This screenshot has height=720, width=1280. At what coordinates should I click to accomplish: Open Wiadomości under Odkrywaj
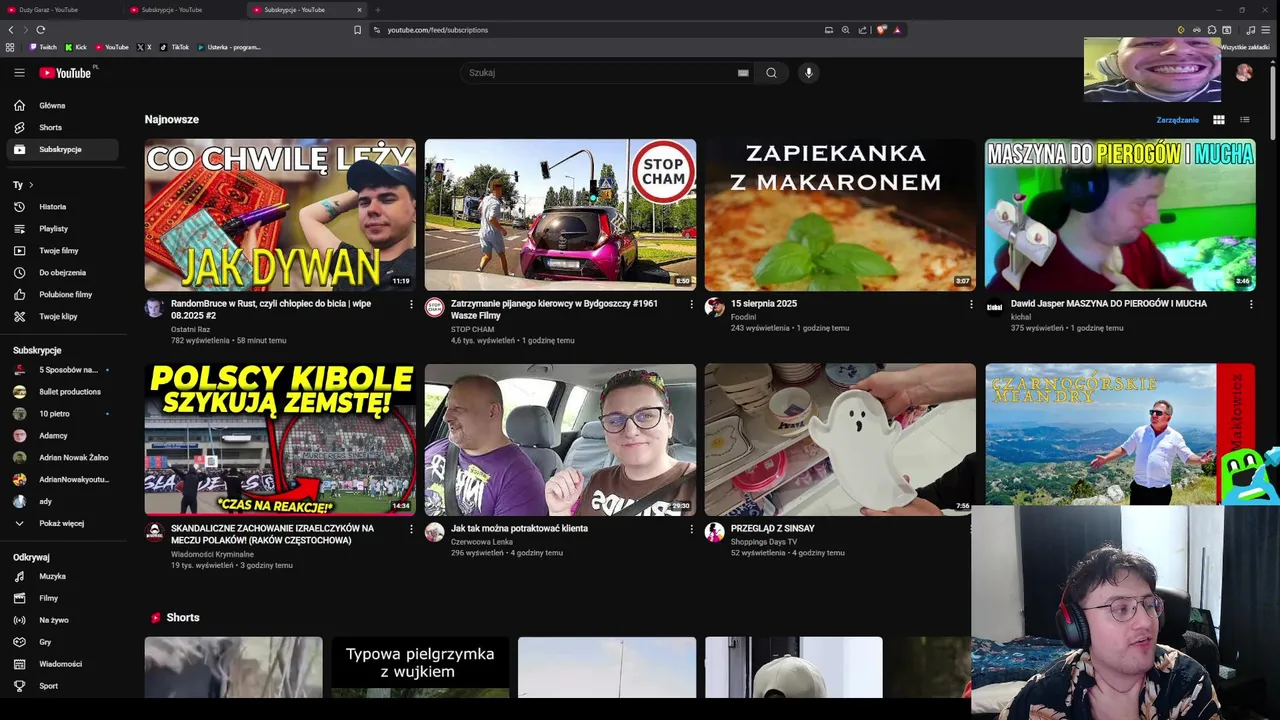[64, 664]
